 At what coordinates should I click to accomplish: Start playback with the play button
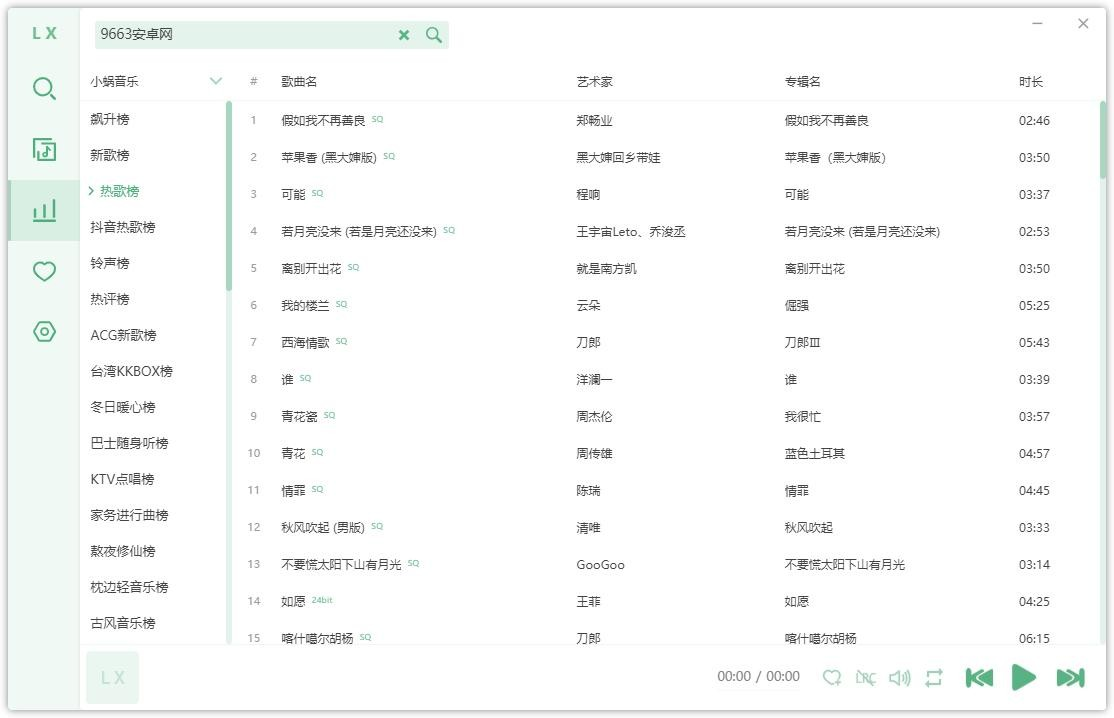pos(1022,676)
